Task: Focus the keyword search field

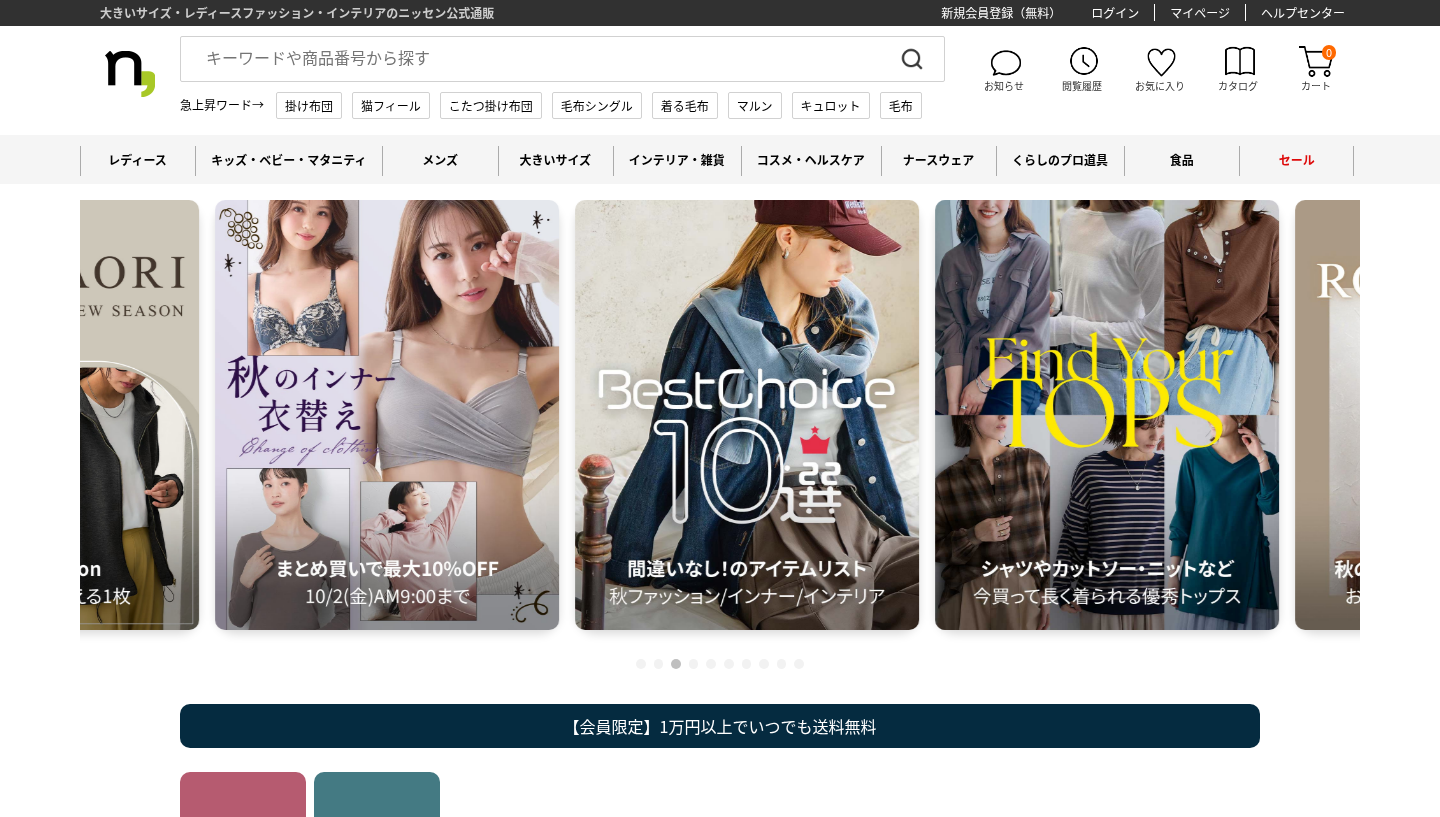Action: (x=562, y=59)
